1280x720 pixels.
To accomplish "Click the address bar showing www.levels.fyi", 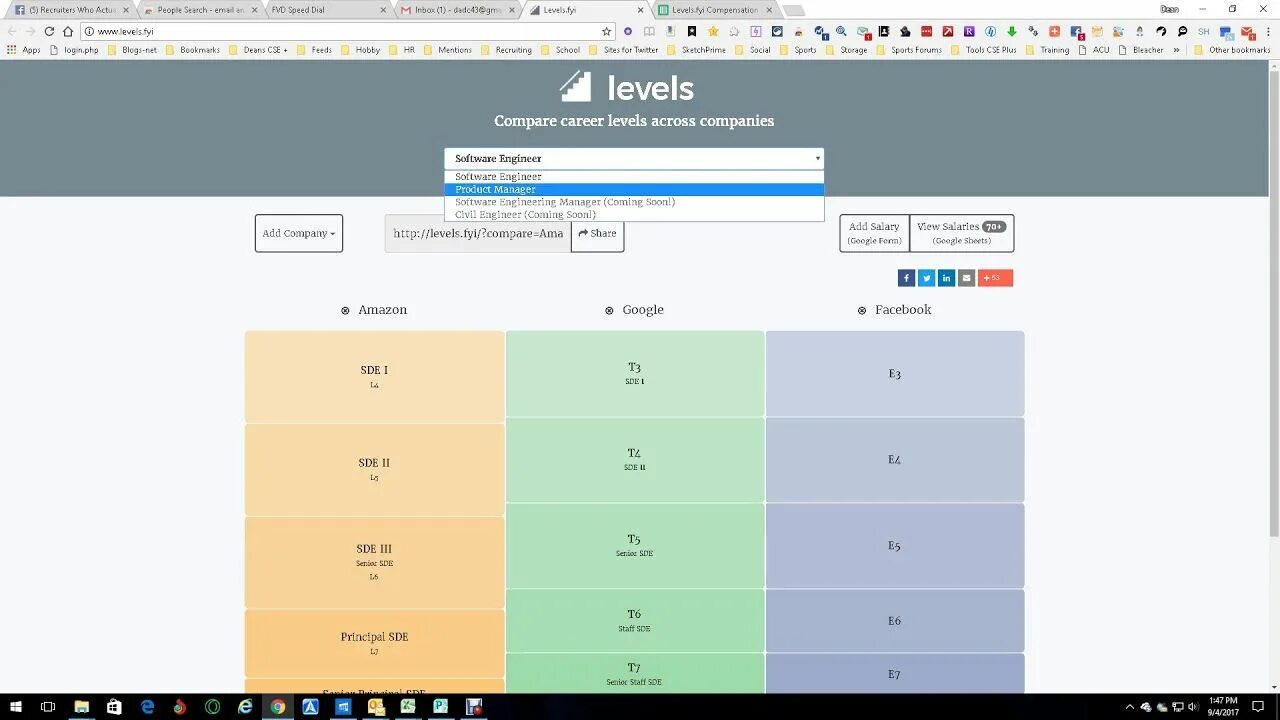I will pos(340,31).
